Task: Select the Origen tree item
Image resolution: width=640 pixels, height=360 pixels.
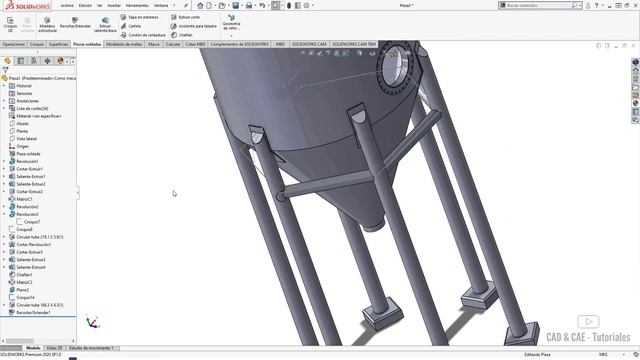Action: 19,146
